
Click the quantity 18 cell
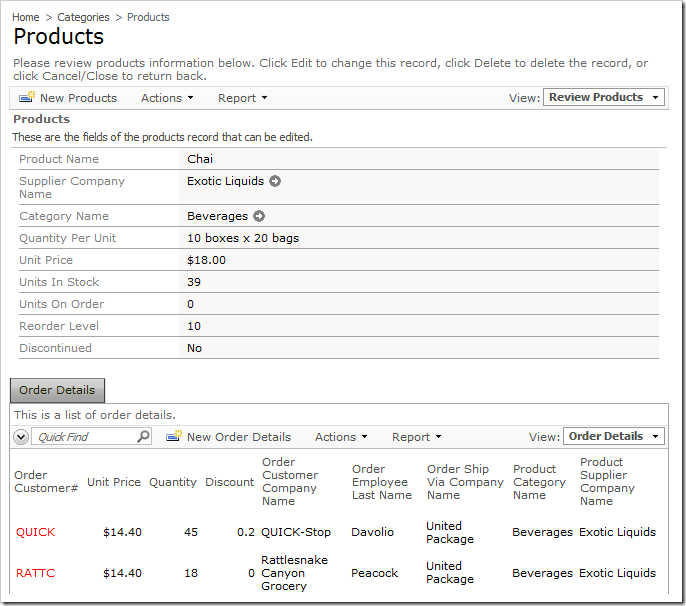[191, 573]
